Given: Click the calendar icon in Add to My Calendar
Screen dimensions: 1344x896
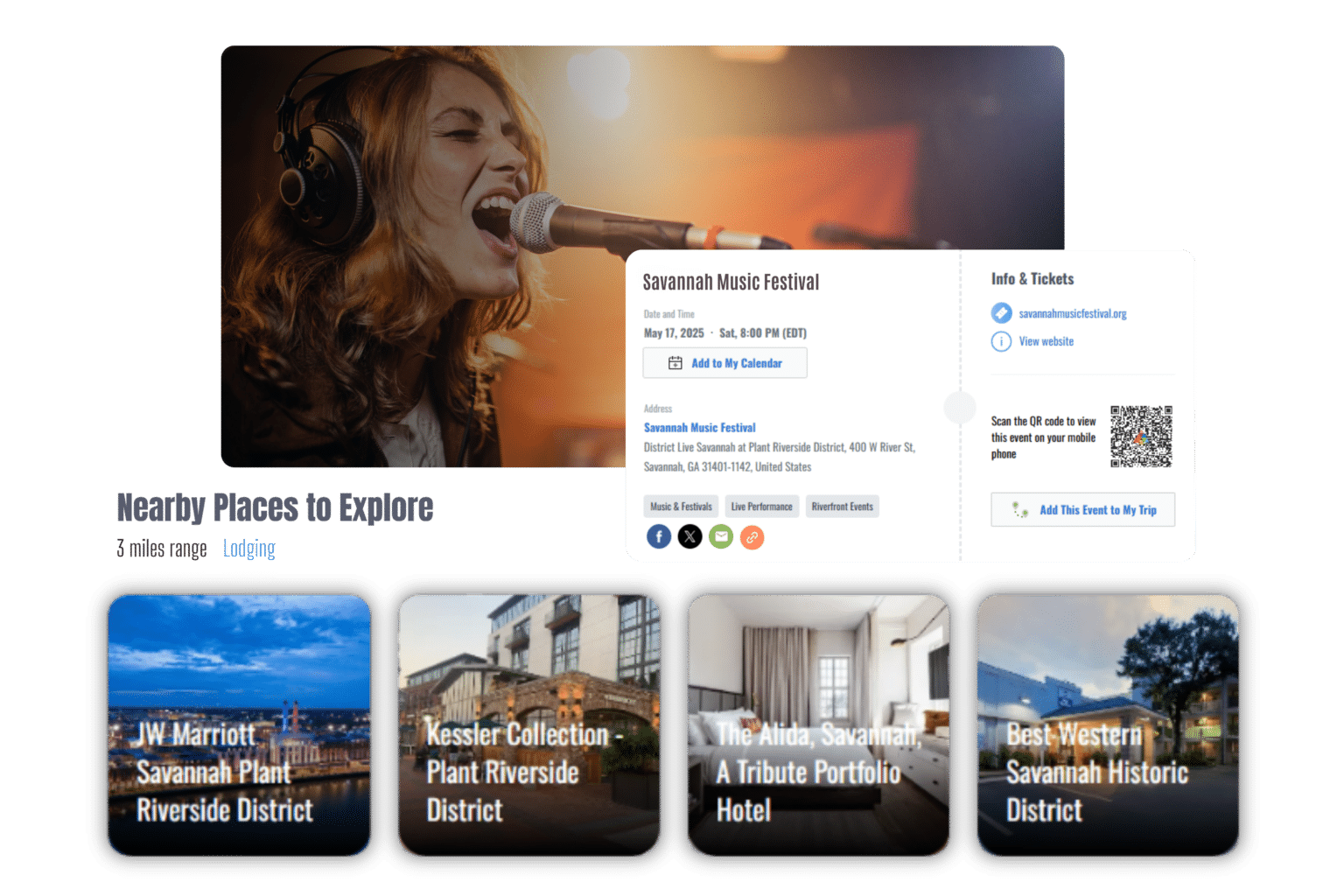Looking at the screenshot, I should (x=675, y=363).
